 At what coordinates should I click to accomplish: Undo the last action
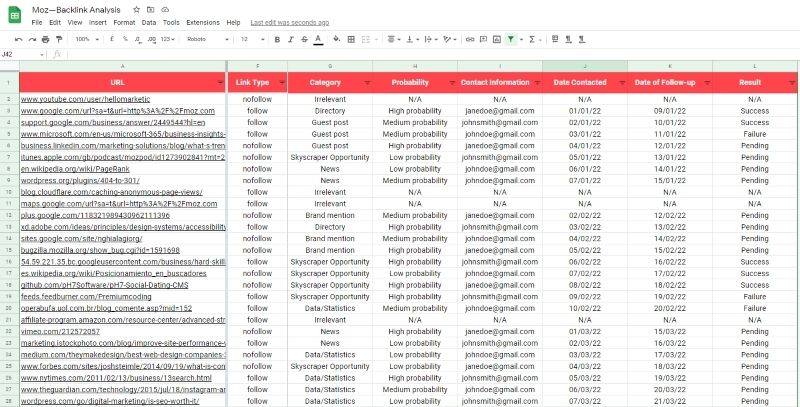[x=19, y=39]
